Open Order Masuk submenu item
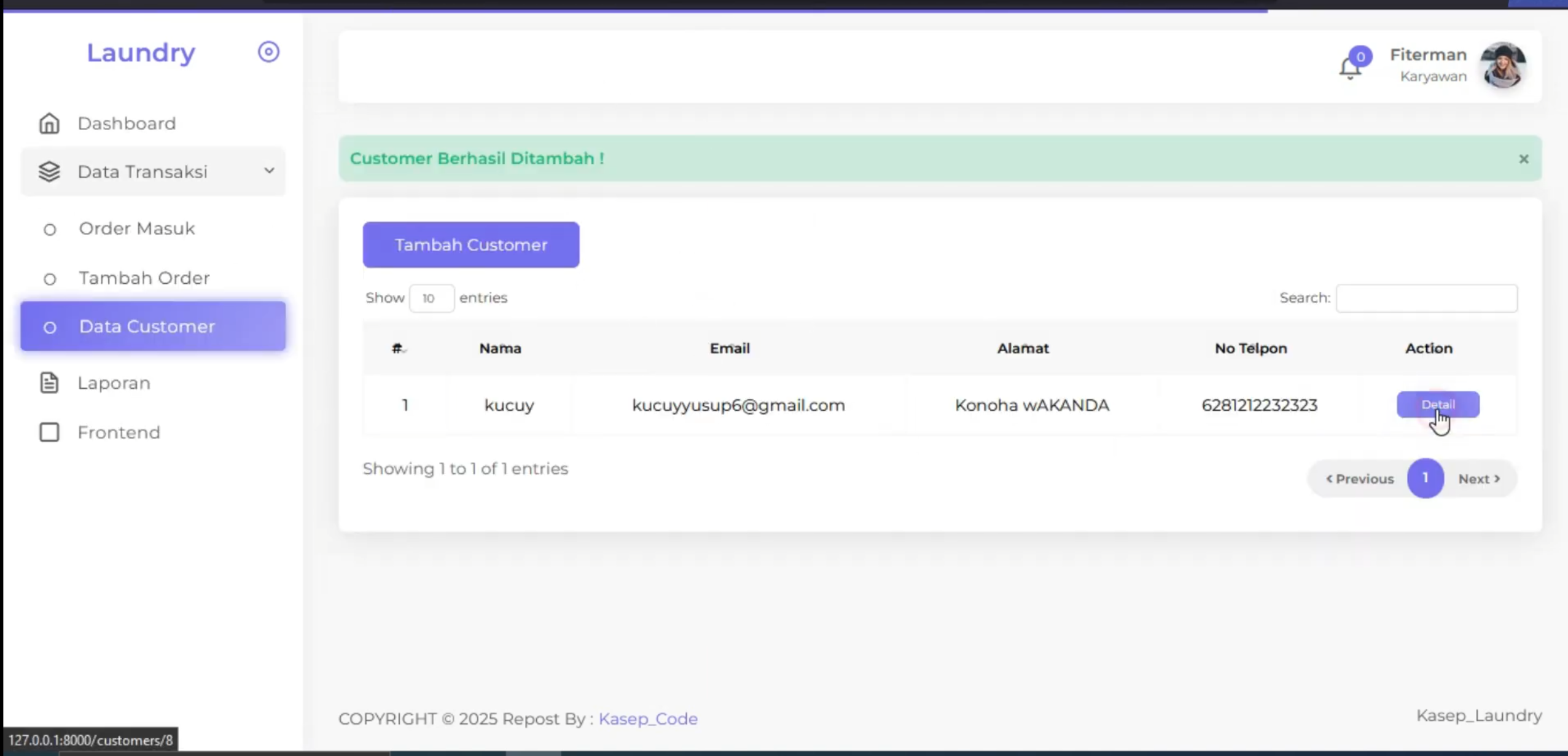The height and width of the screenshot is (756, 1568). click(x=153, y=228)
